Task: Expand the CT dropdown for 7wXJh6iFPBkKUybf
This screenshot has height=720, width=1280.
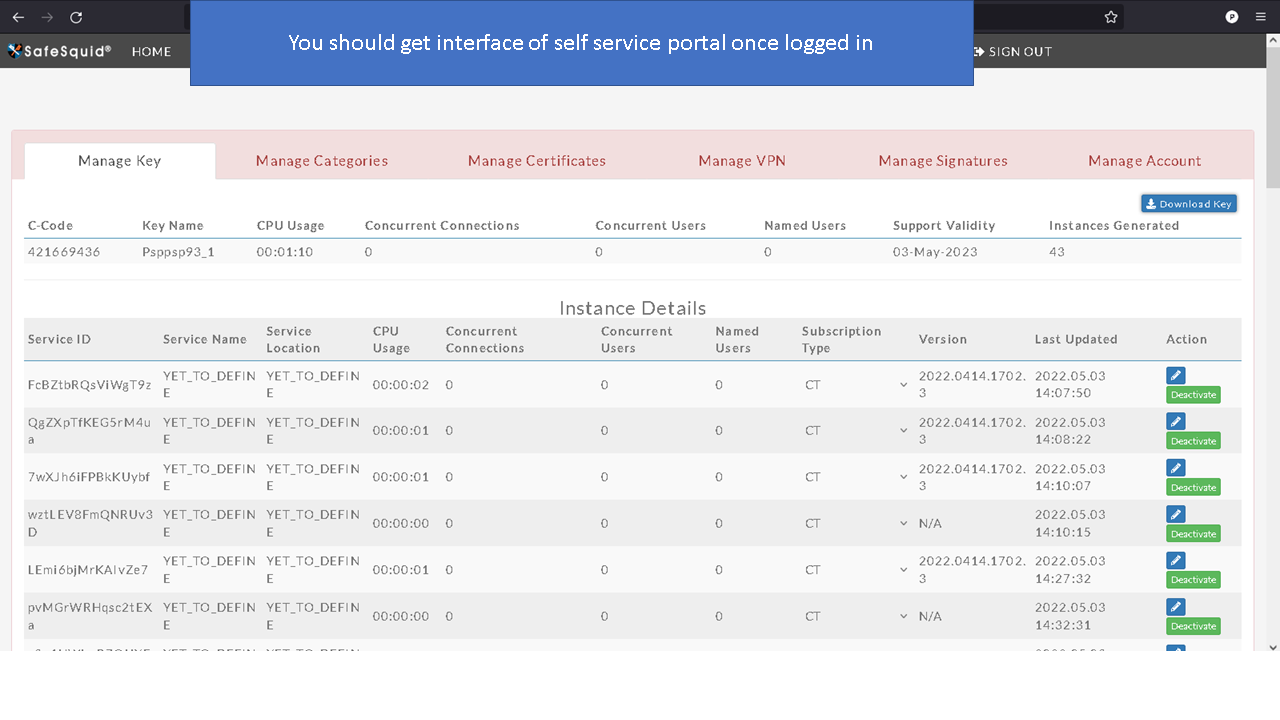Action: [903, 476]
